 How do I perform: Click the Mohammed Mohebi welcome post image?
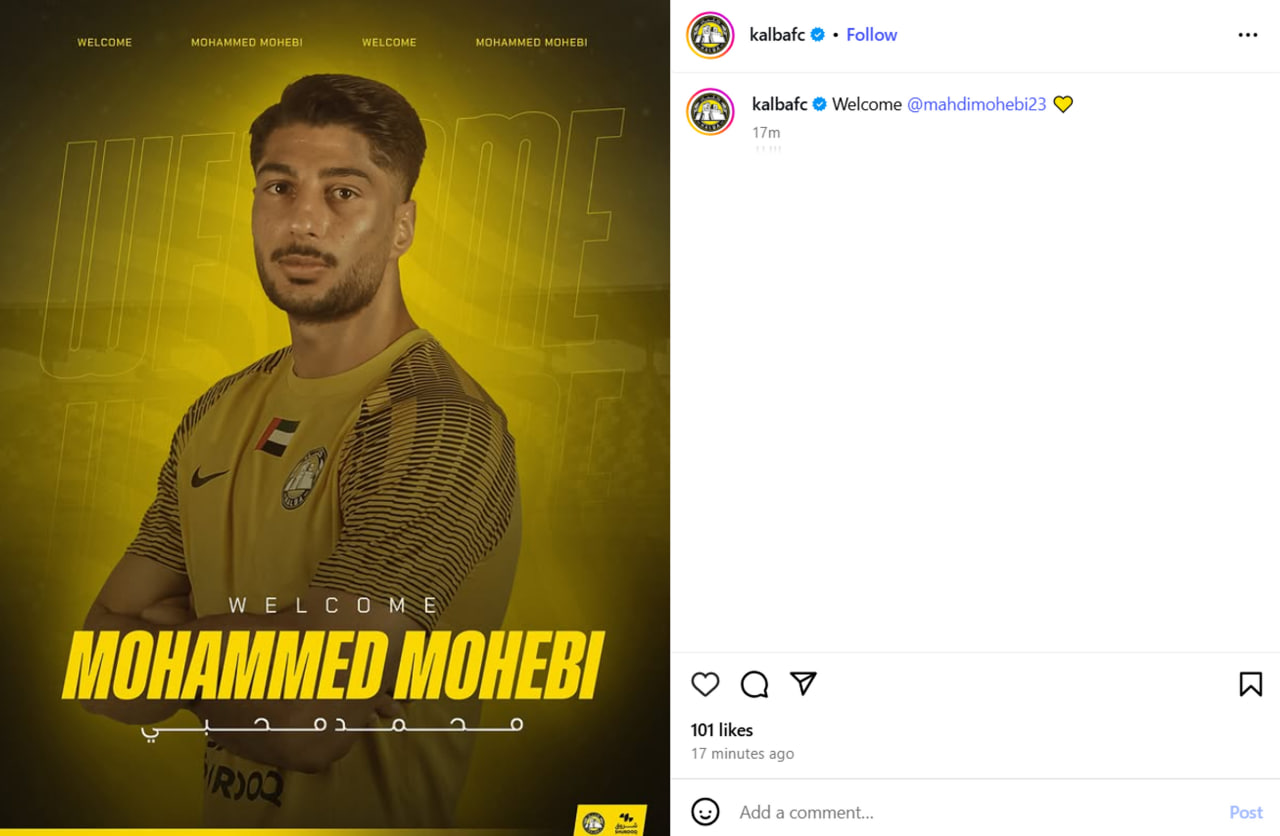tap(335, 418)
